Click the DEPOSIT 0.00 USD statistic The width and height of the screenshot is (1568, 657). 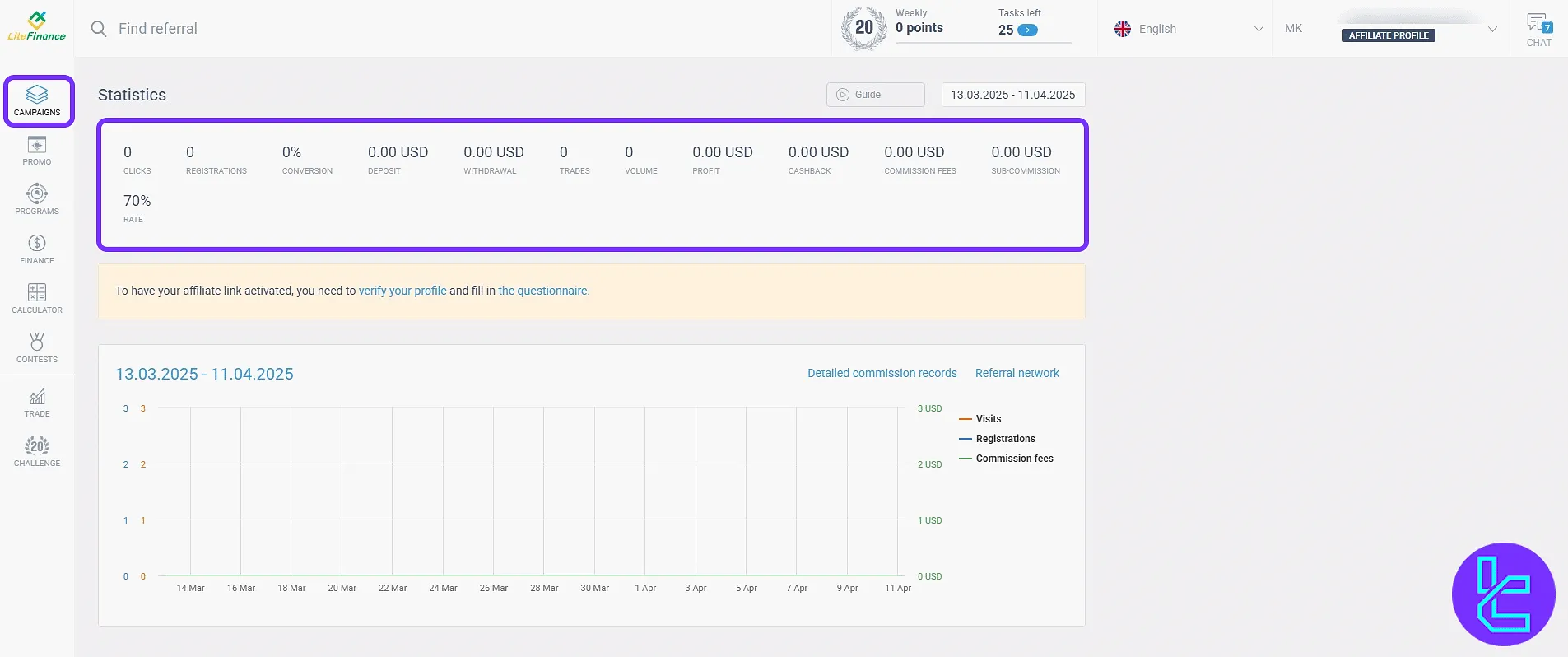398,160
